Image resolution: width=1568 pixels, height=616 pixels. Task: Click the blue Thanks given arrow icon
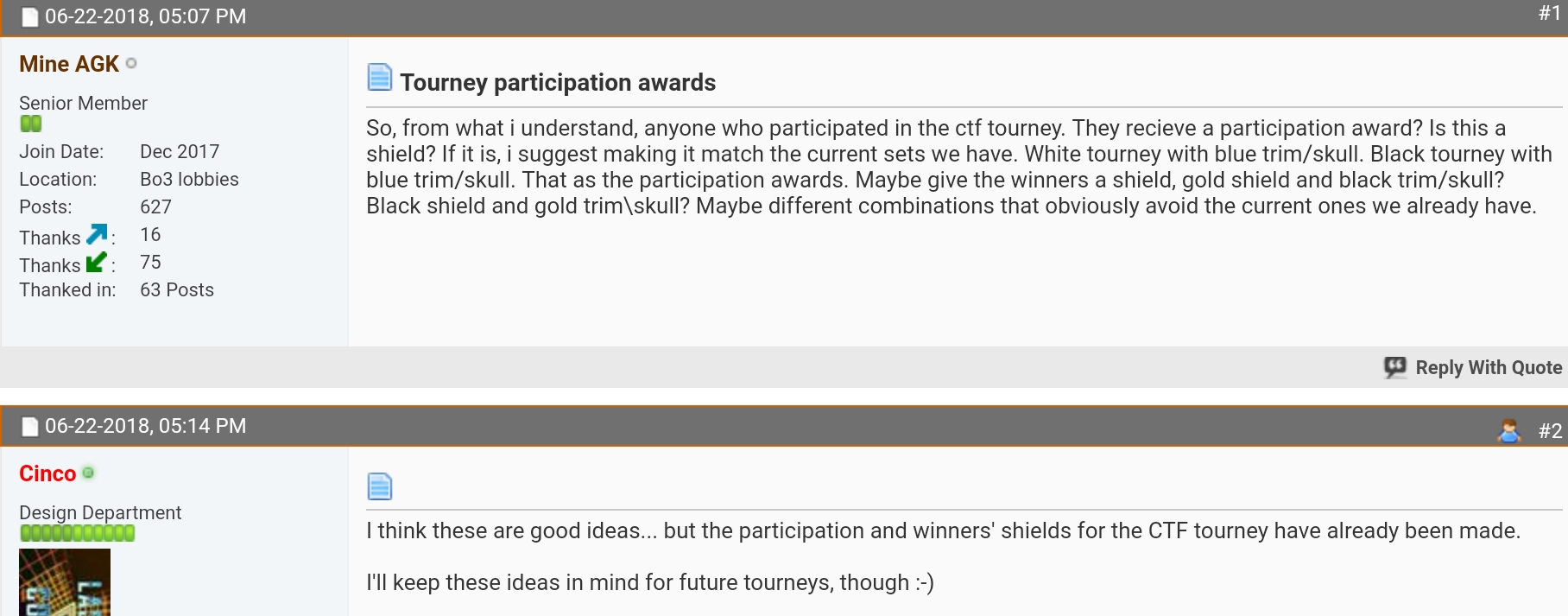97,234
